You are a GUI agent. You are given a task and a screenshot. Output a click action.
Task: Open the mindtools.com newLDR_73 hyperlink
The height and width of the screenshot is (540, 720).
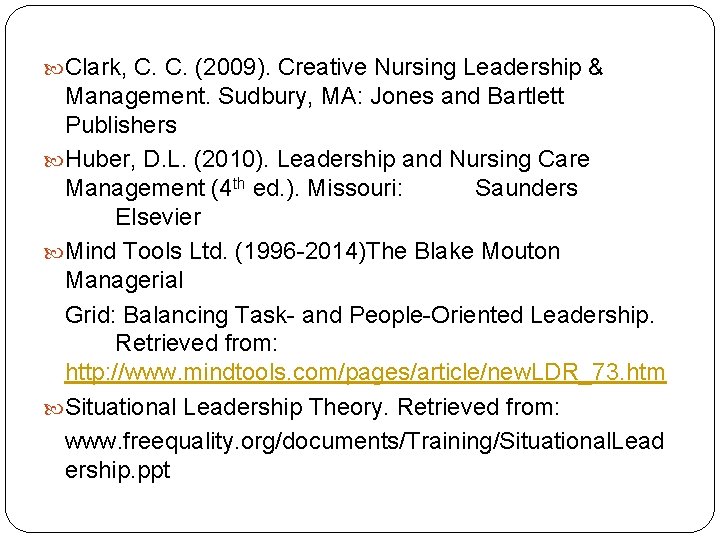365,373
